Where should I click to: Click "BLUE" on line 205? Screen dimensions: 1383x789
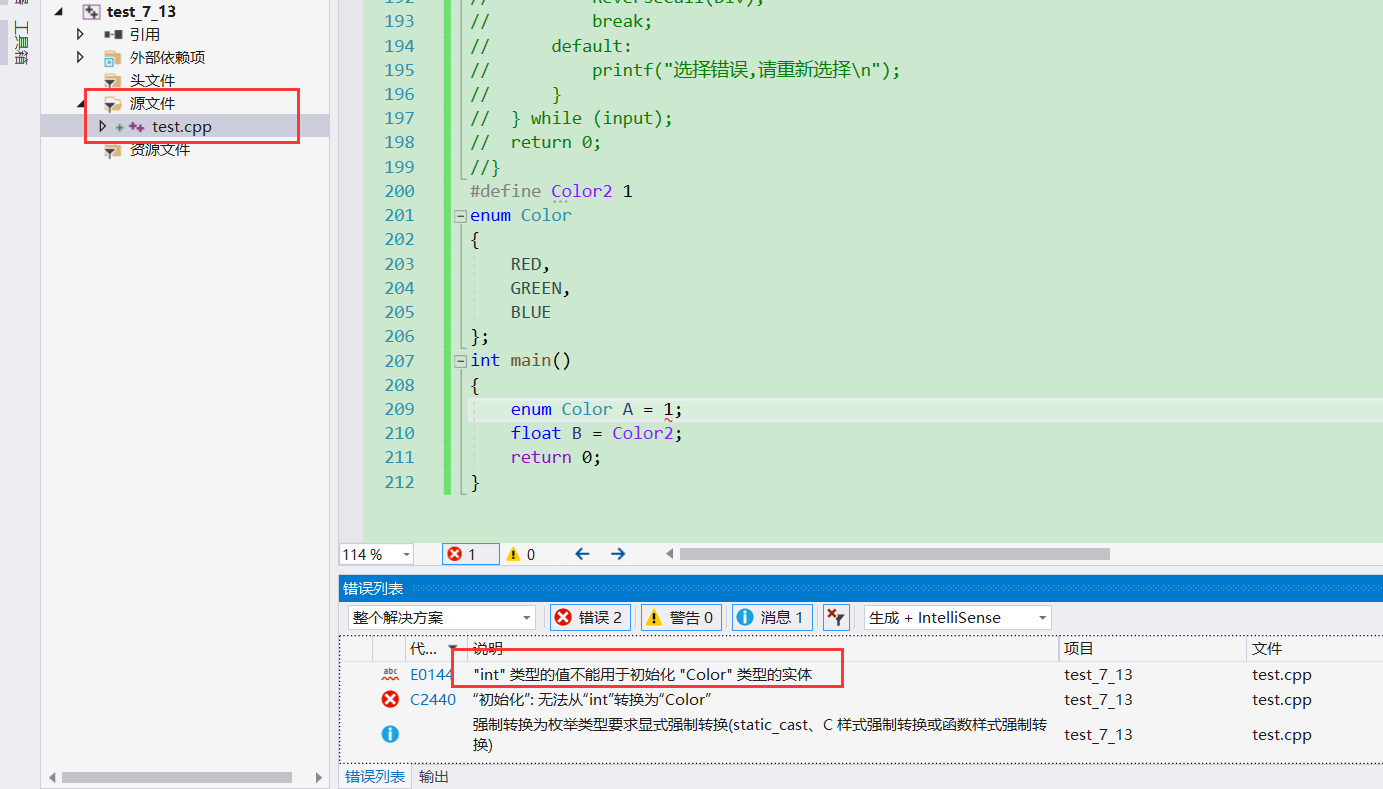(530, 312)
